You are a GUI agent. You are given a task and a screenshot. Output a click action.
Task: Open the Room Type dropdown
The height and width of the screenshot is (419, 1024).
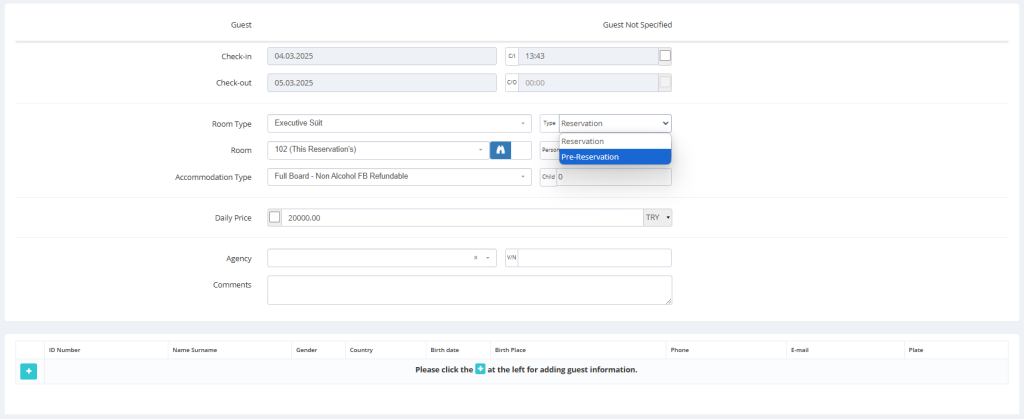pos(399,123)
